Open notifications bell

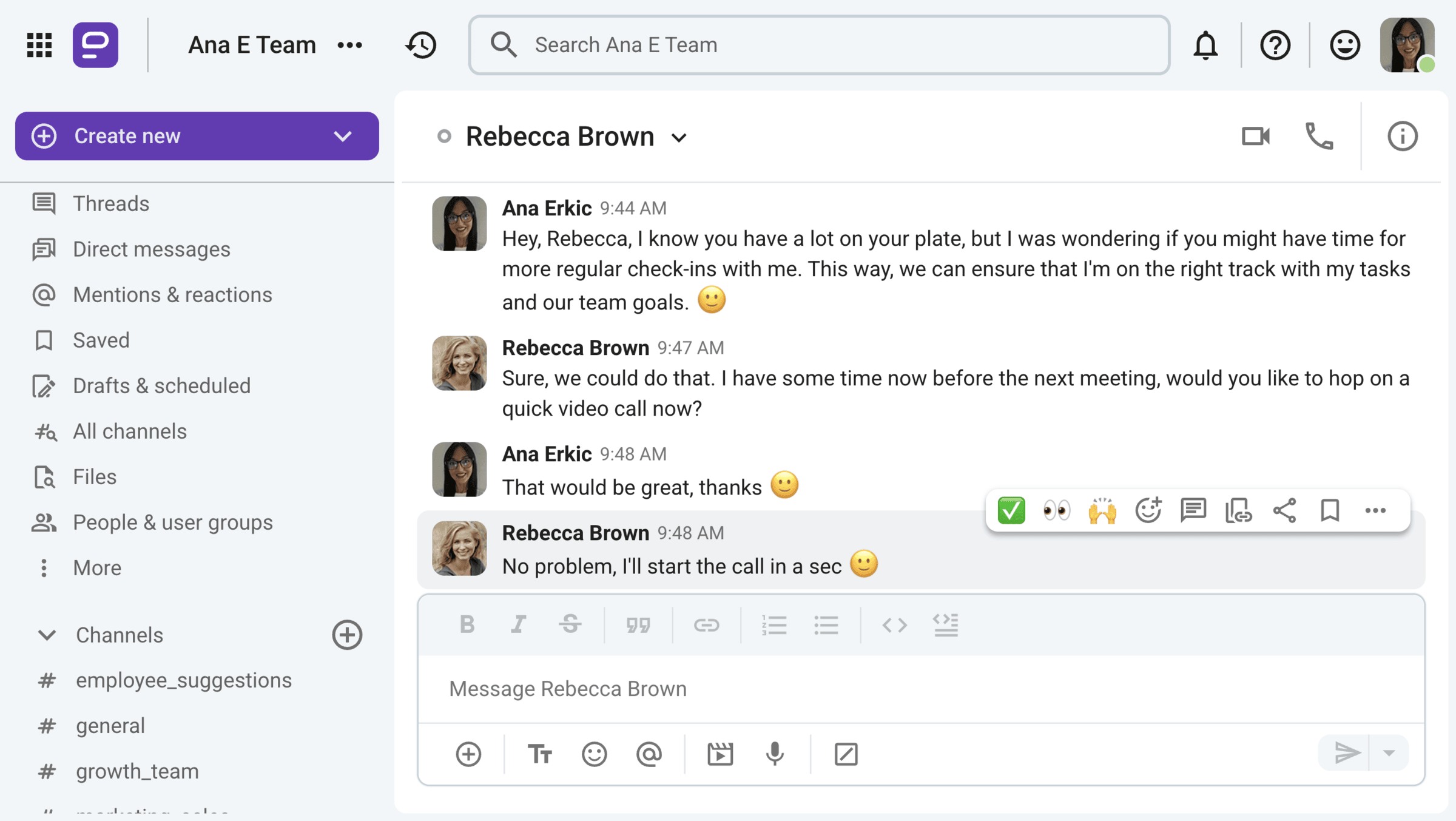(x=1205, y=45)
